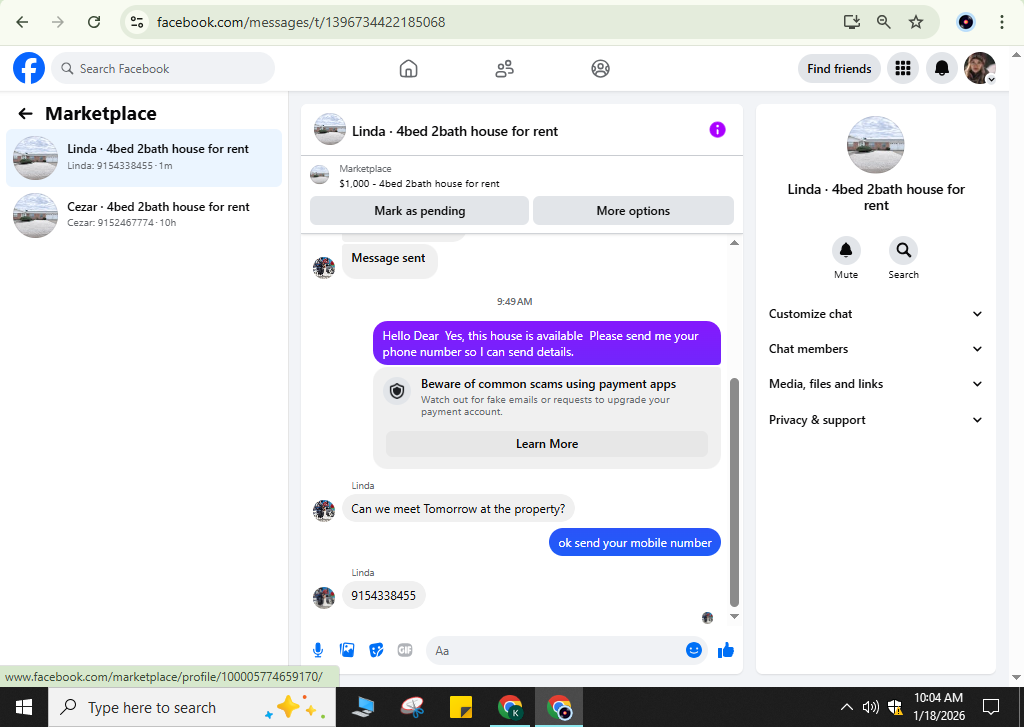The image size is (1024, 727).
Task: Open Cezar 4bed 2bath conversation
Action: 144,215
